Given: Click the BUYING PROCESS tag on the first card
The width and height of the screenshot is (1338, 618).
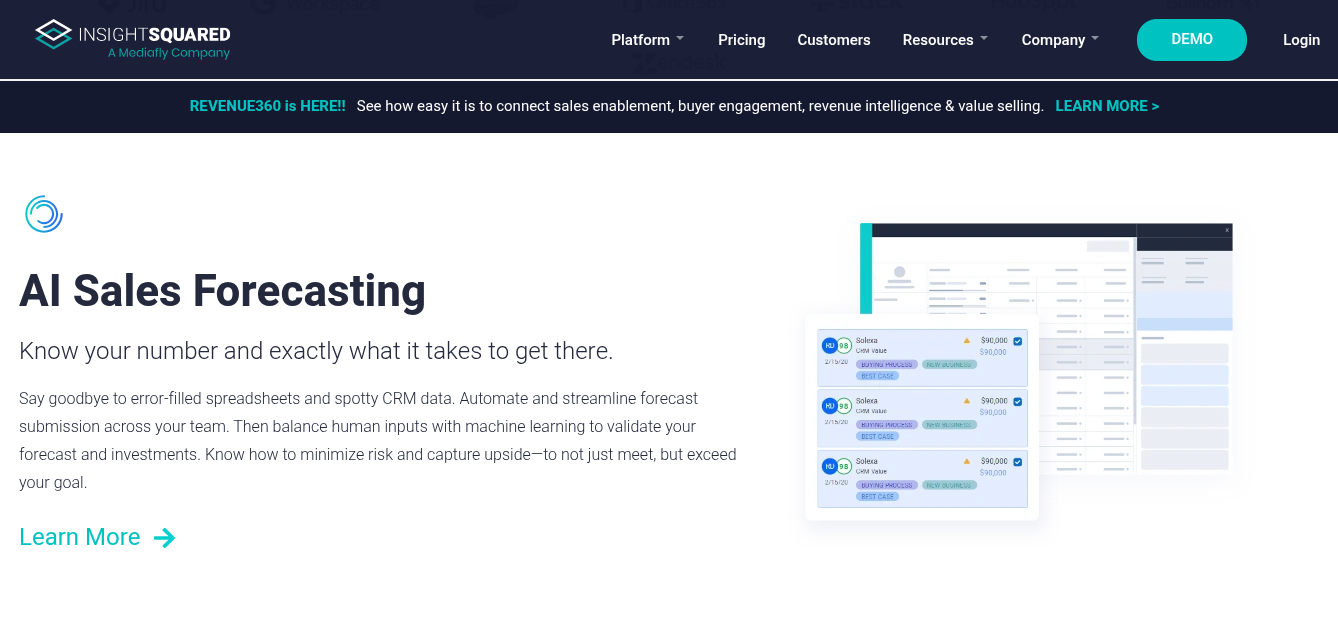Looking at the screenshot, I should click(886, 365).
